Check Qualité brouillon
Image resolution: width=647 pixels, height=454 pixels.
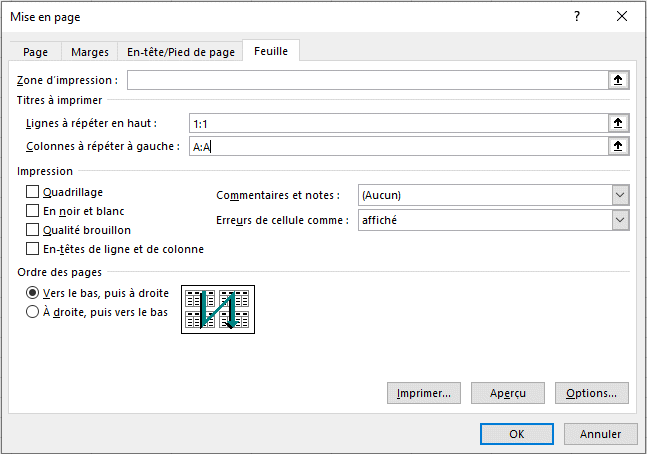pos(32,230)
